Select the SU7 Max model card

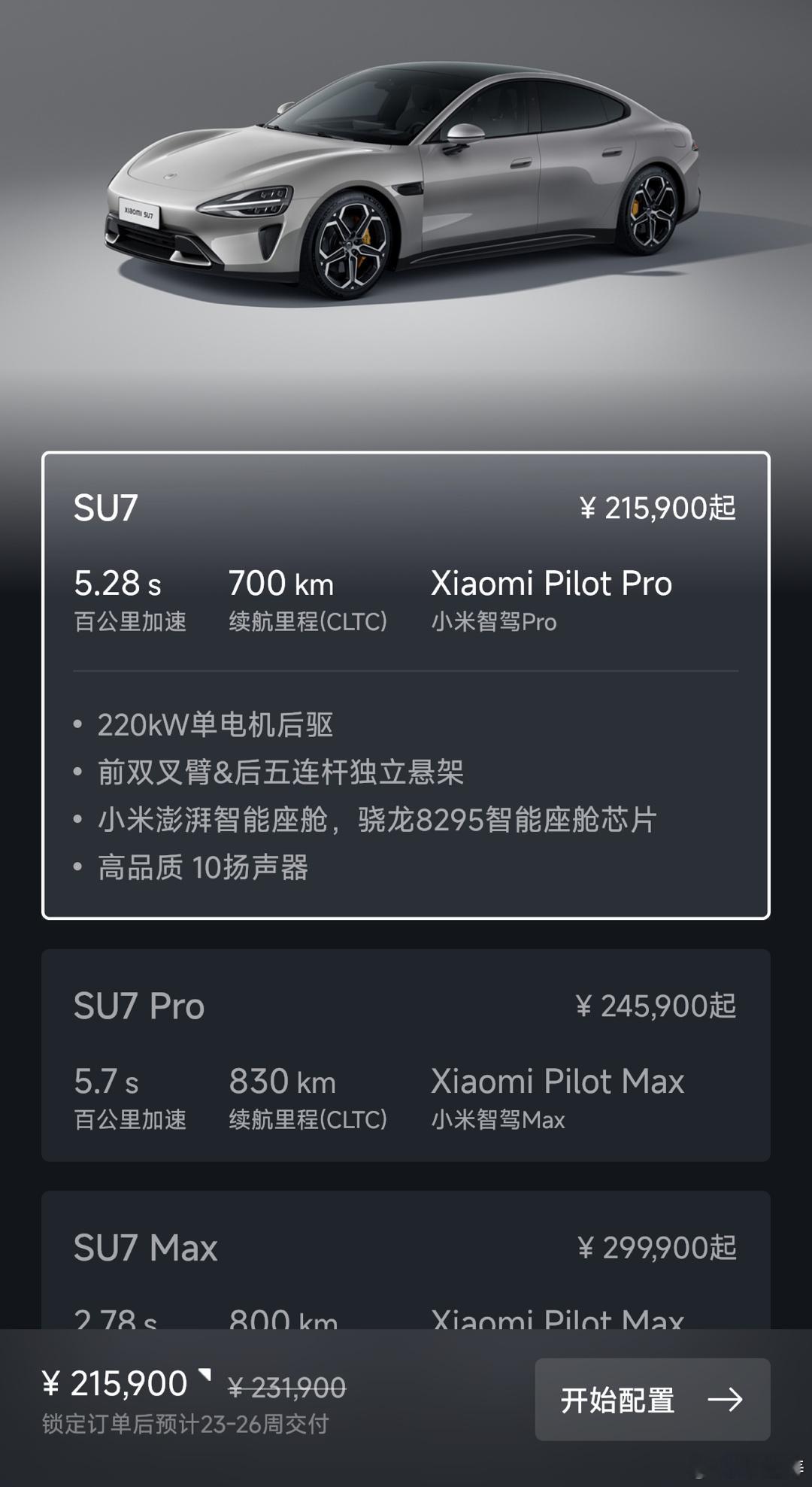406,1260
